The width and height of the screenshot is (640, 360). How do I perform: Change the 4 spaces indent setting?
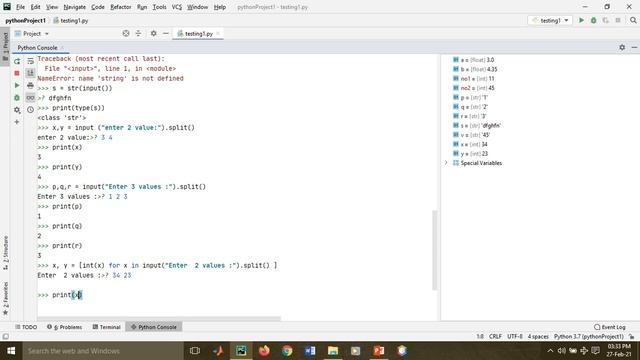538,337
